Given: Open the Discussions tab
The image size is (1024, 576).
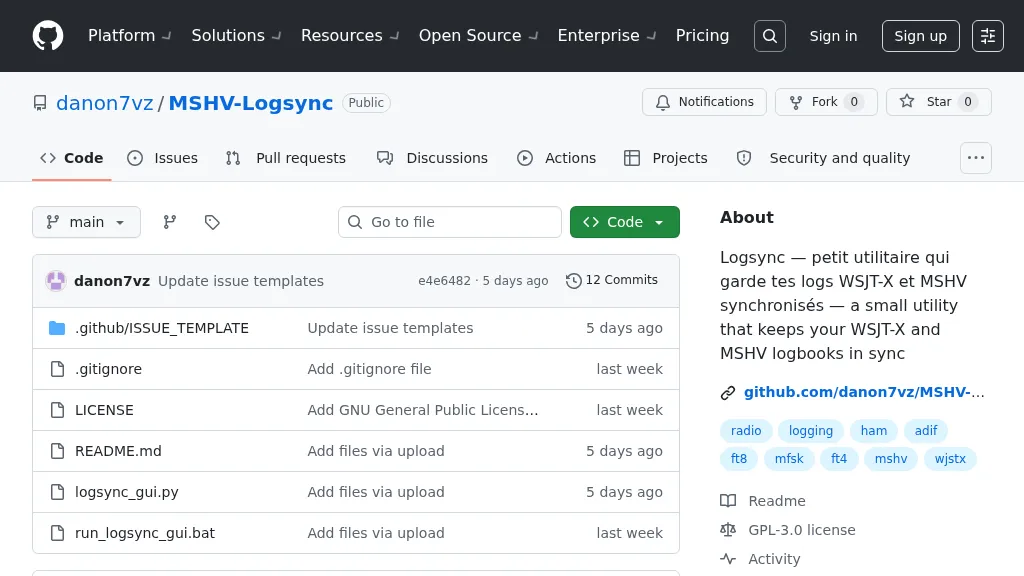Looking at the screenshot, I should coord(432,158).
